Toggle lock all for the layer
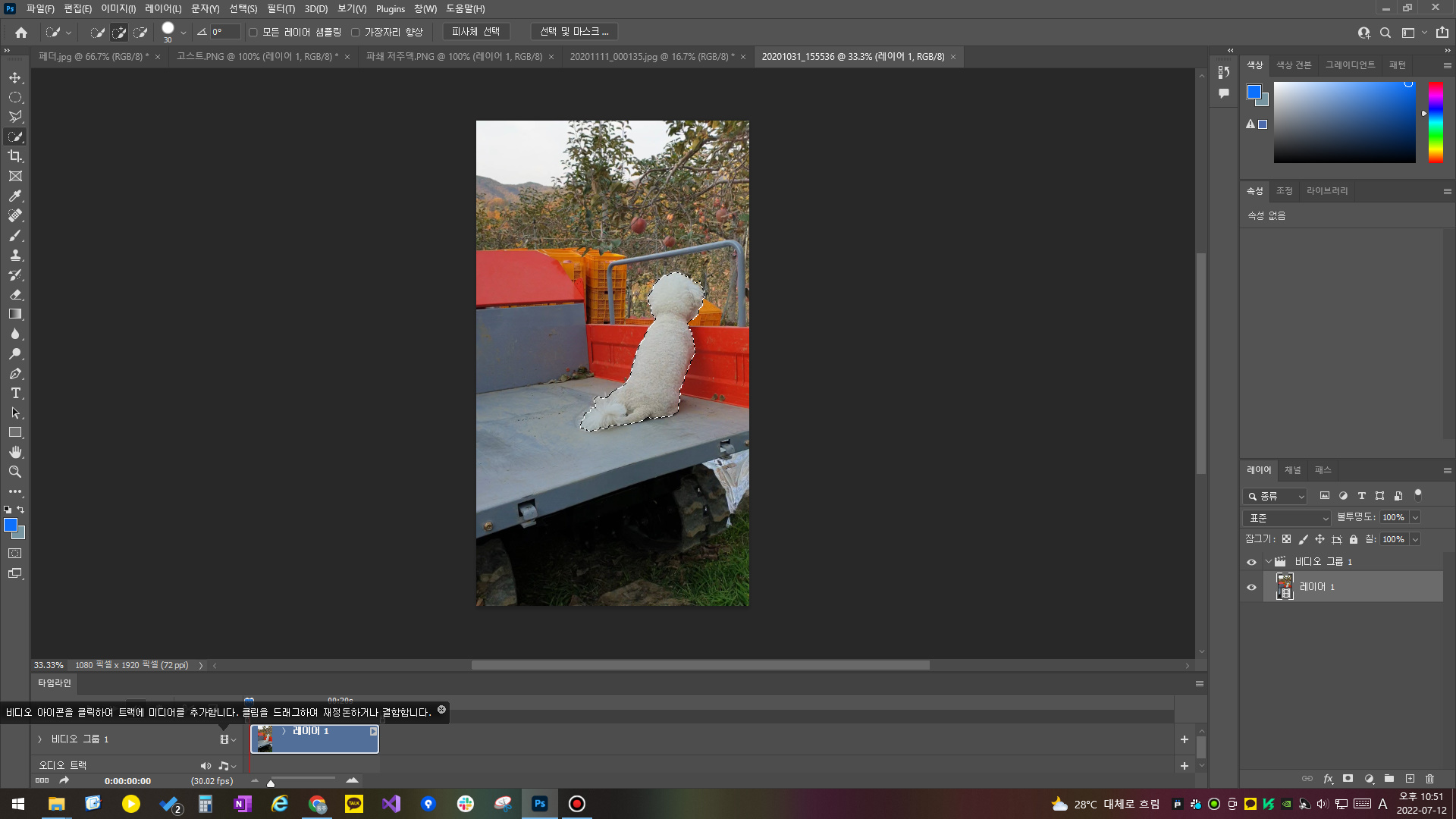 coord(1354,539)
